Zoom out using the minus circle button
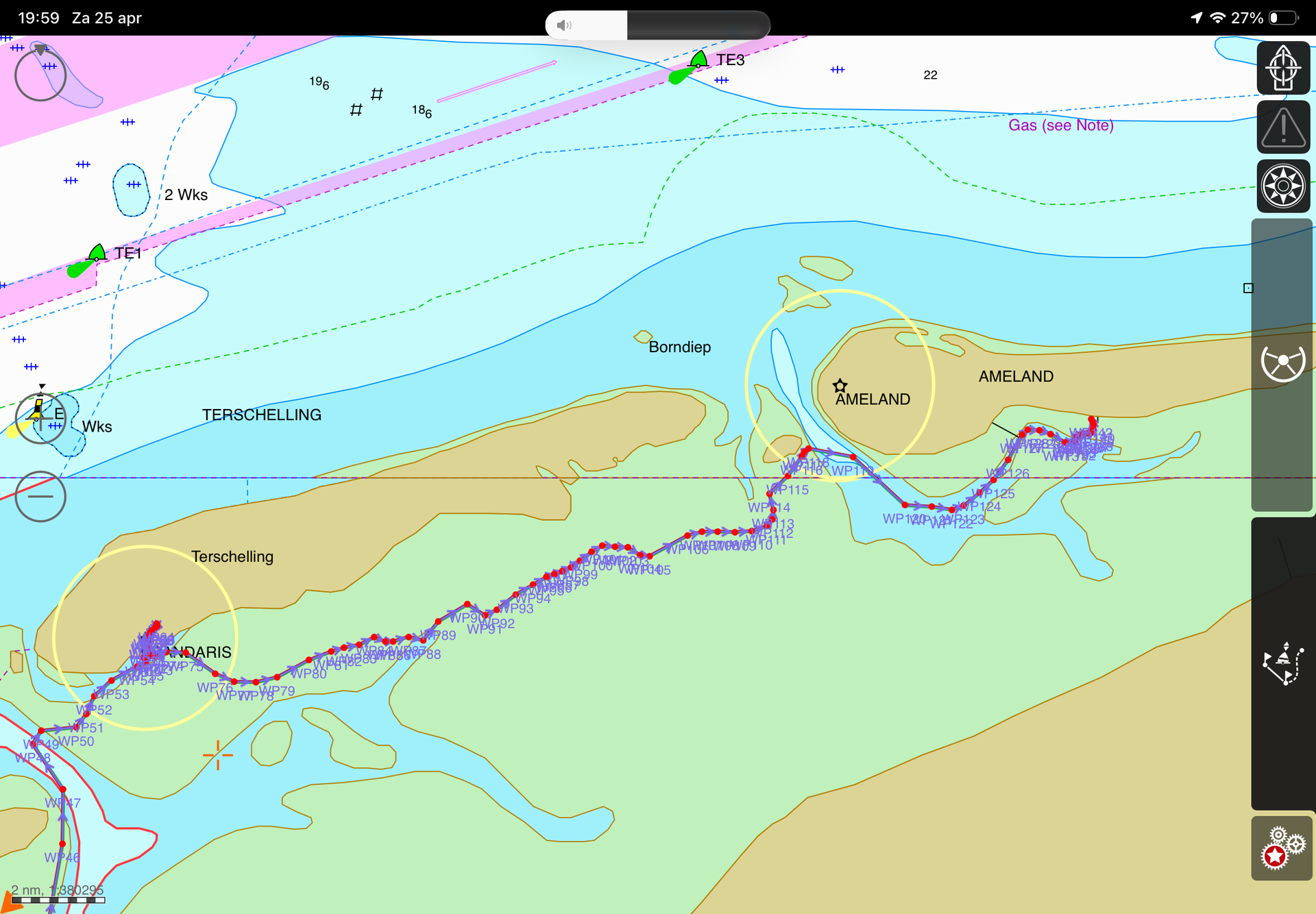1316x914 pixels. [40, 496]
